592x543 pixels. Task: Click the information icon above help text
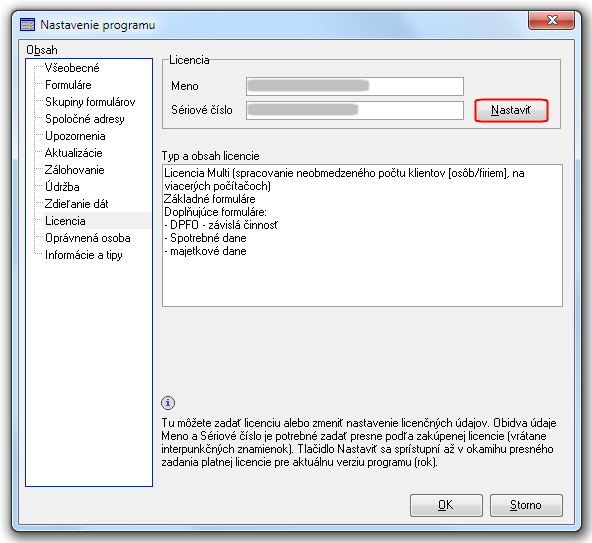(168, 403)
